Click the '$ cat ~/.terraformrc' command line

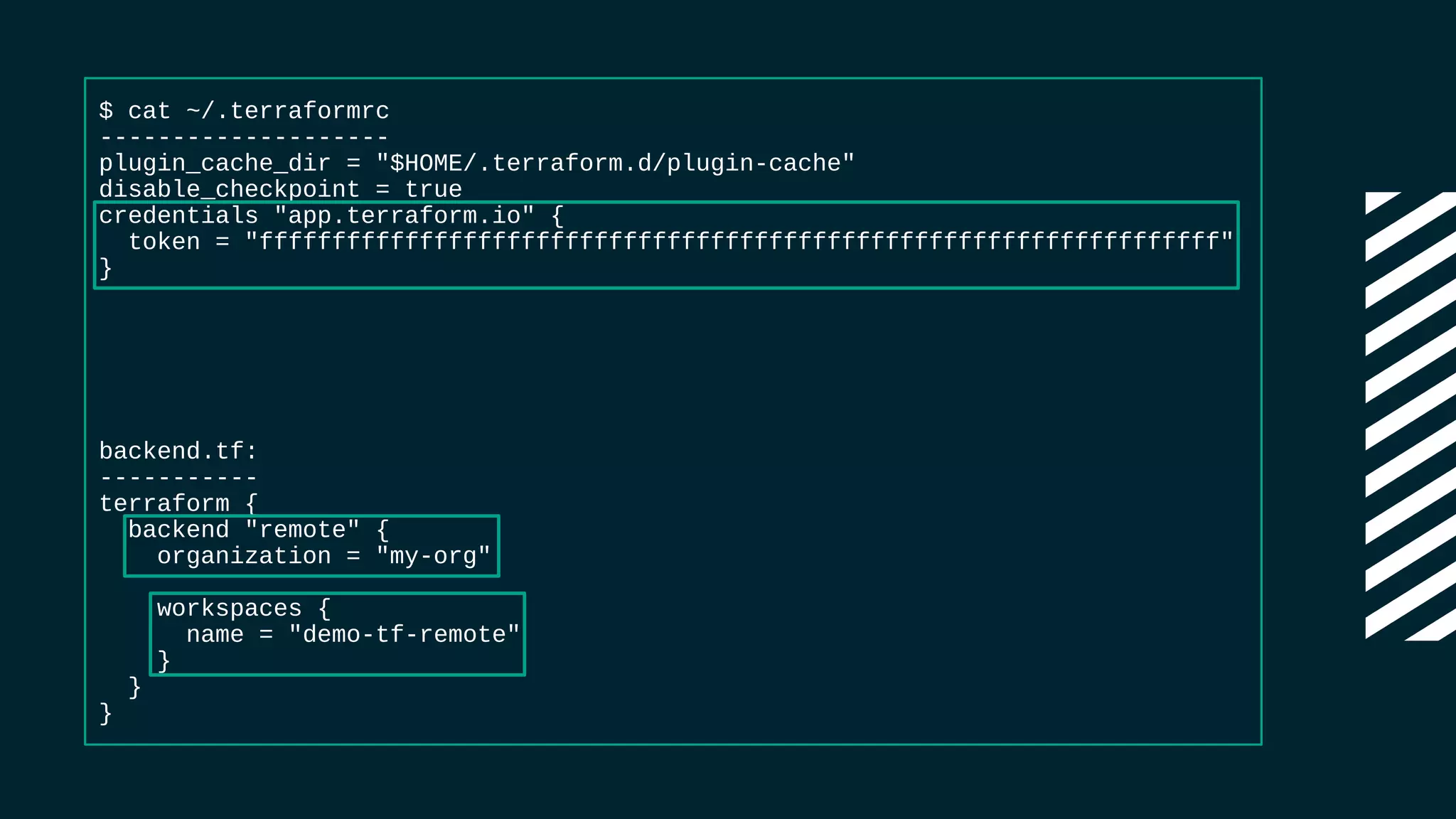[244, 111]
